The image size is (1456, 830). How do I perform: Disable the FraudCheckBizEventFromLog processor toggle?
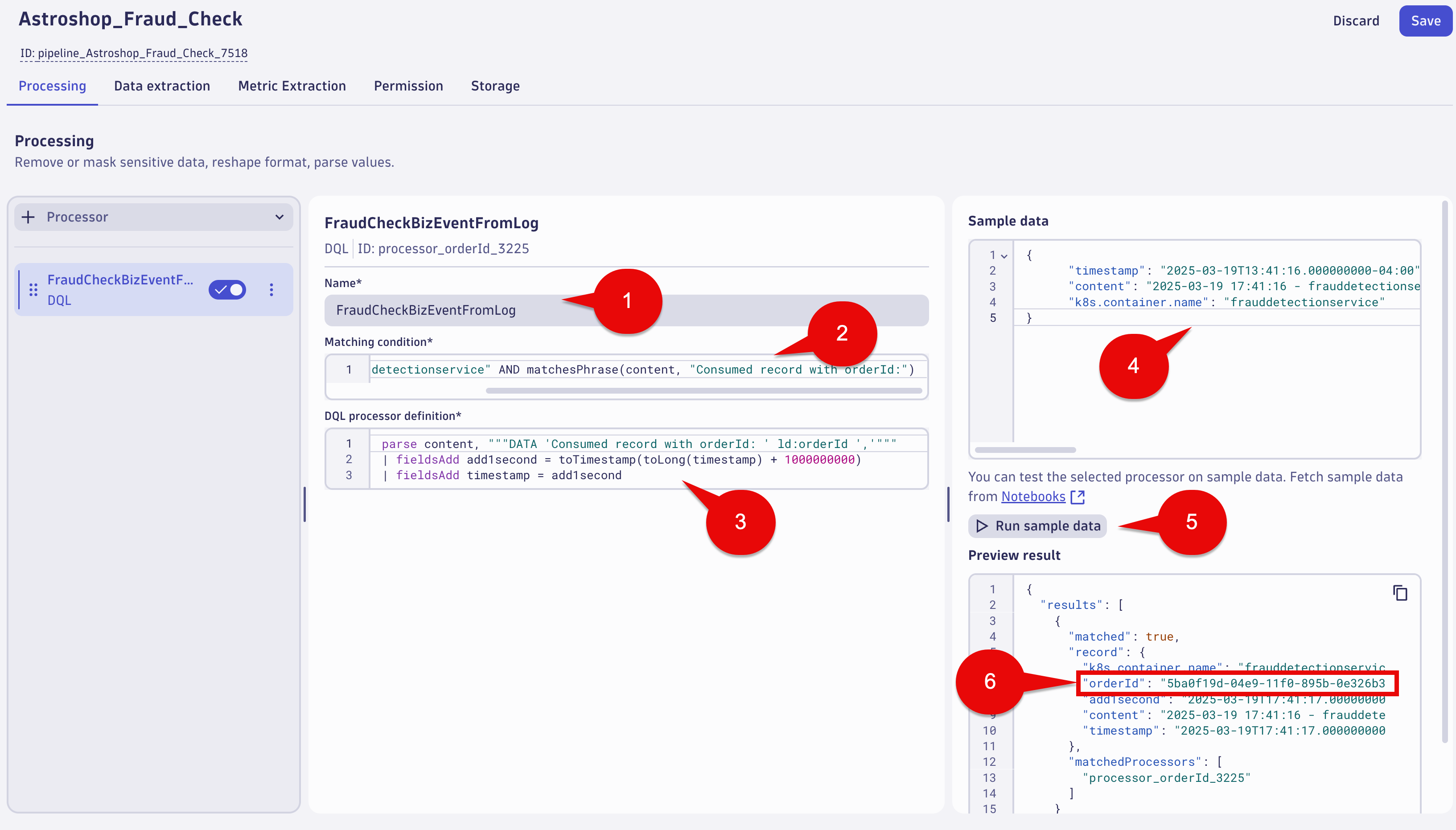[227, 290]
